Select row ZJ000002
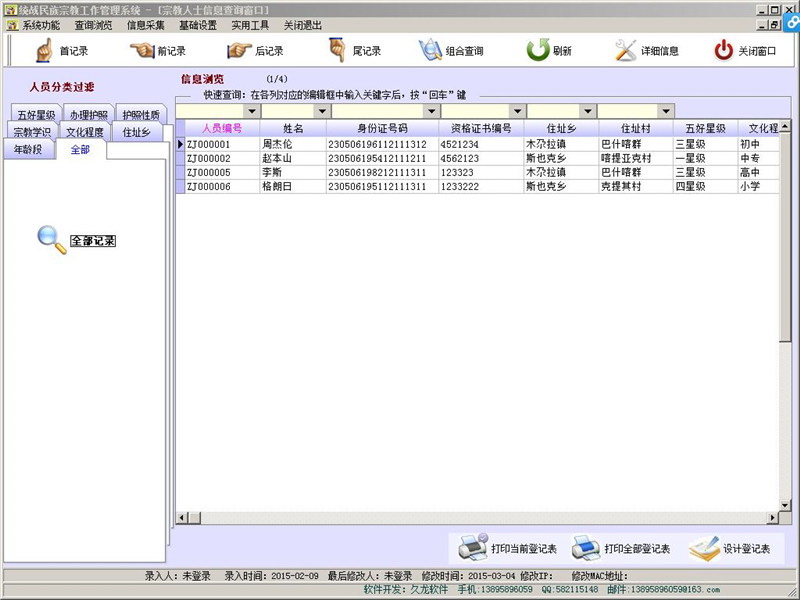 click(477, 159)
